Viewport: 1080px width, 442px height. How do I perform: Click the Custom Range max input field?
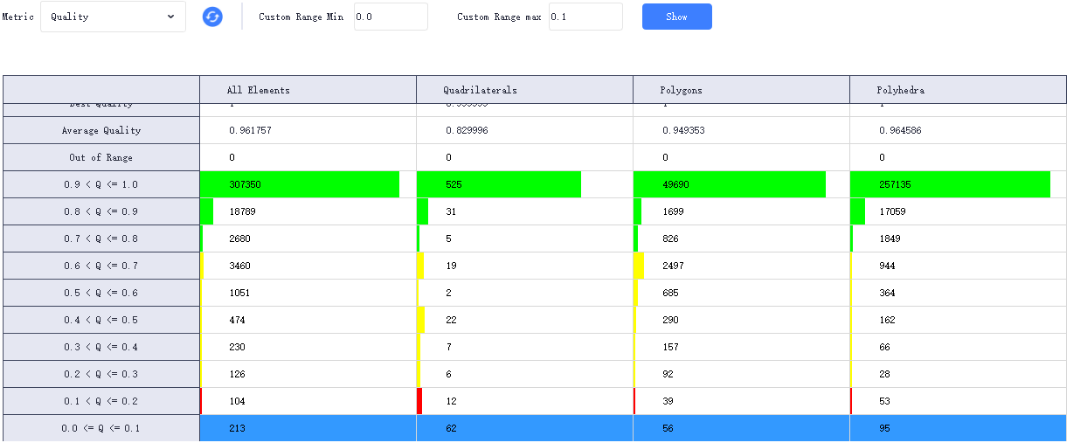pyautogui.click(x=585, y=17)
